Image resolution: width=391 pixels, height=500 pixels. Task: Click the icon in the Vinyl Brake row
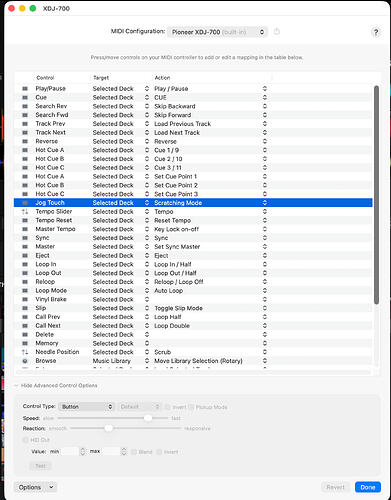[x=25, y=299]
